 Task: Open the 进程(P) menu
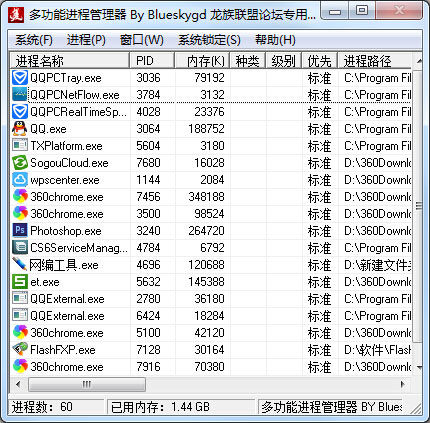[86, 40]
